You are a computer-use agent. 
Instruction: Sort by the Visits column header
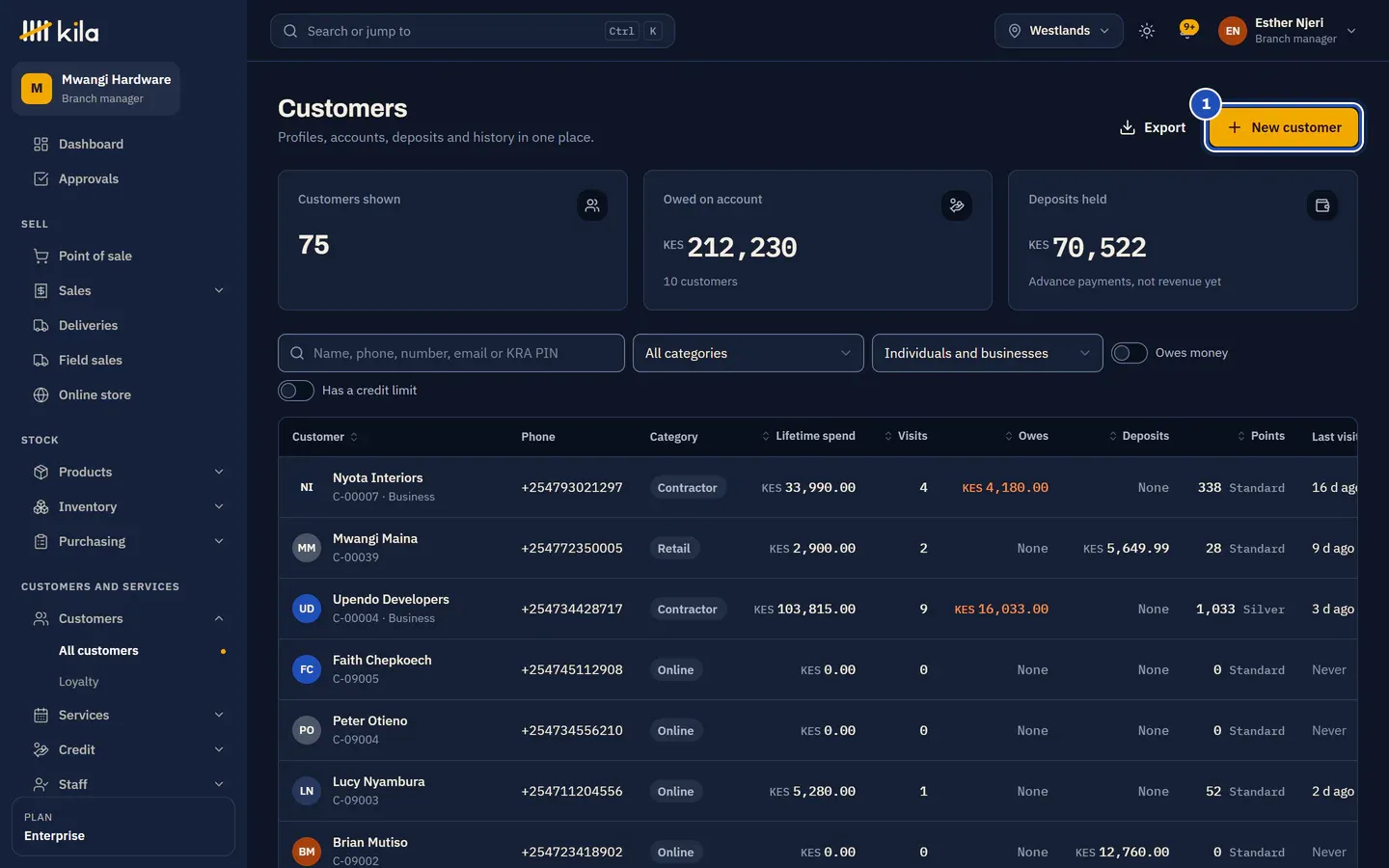pyautogui.click(x=906, y=436)
